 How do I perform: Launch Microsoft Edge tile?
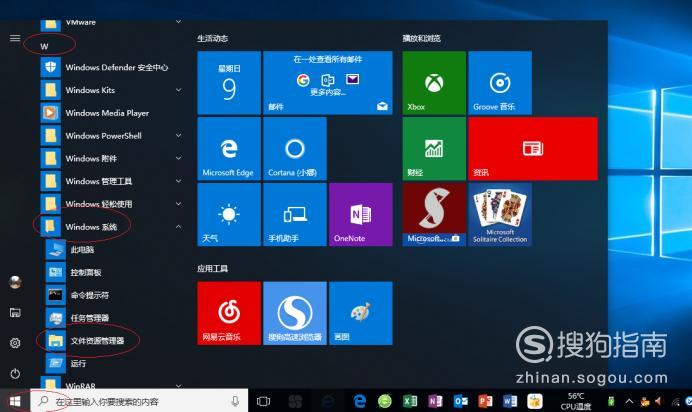click(229, 149)
